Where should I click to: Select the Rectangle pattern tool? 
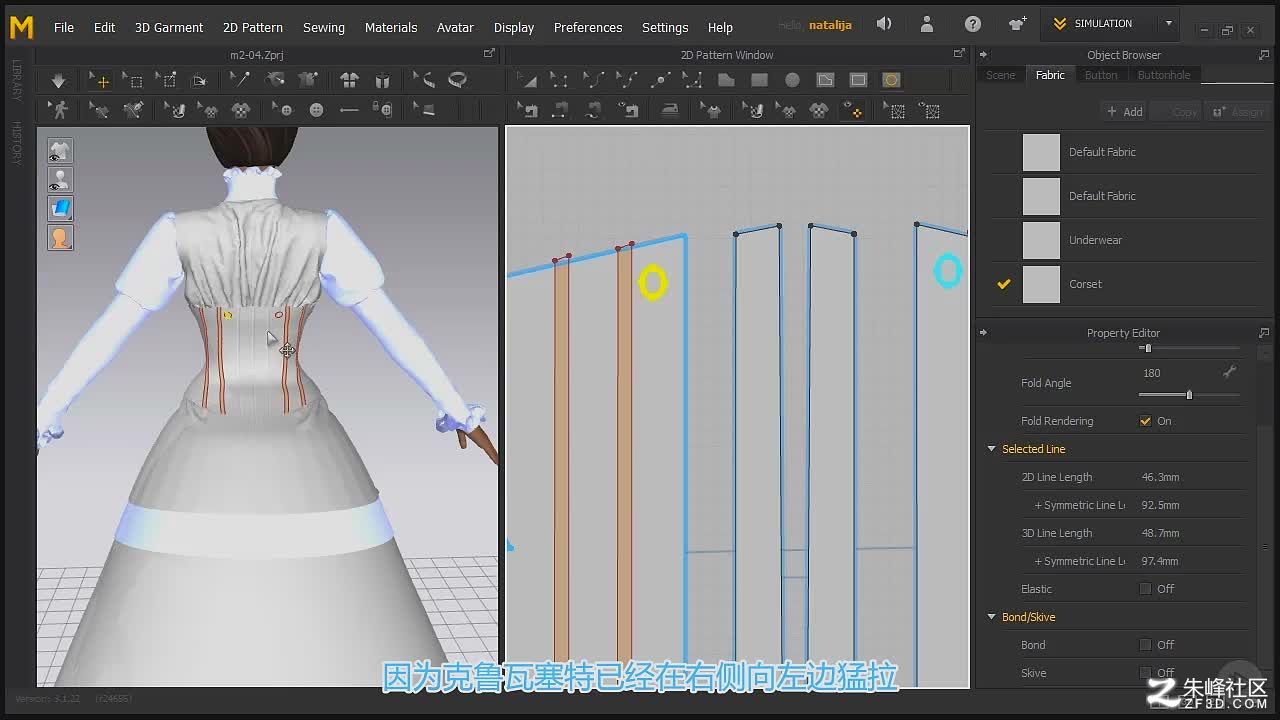pyautogui.click(x=759, y=80)
